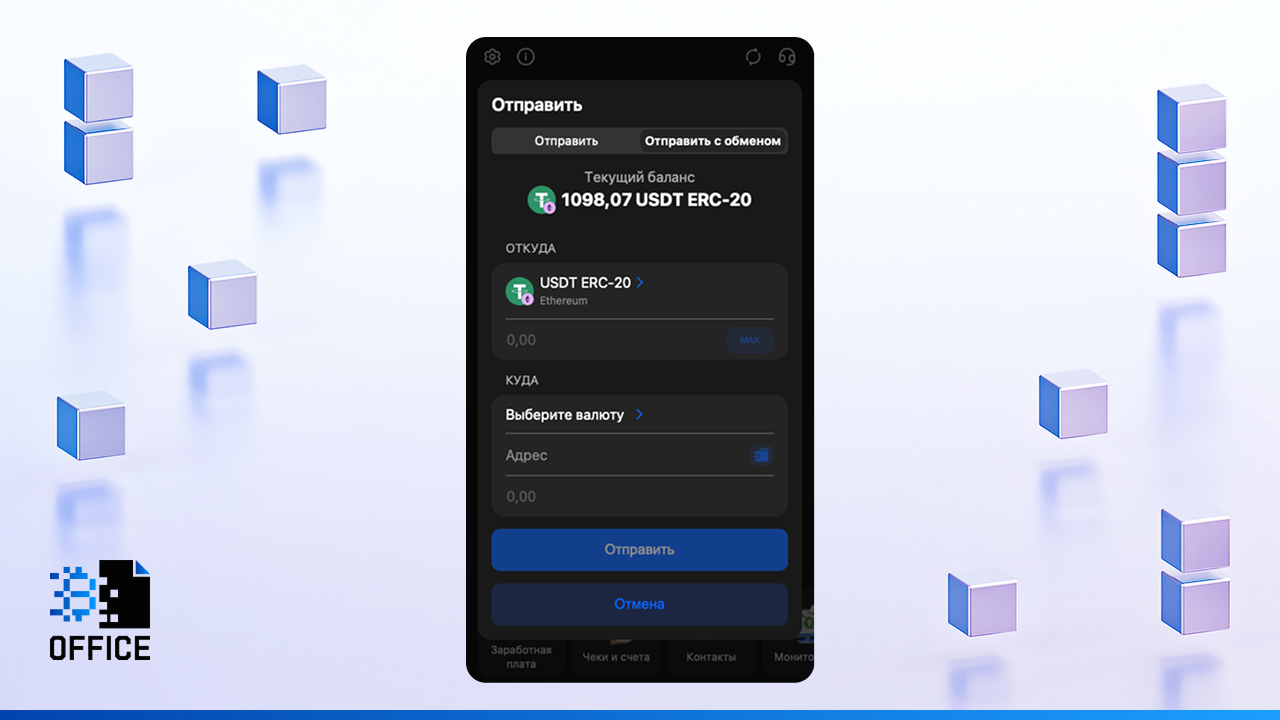Image resolution: width=1280 pixels, height=720 pixels.
Task: Click the info circle icon
Action: (x=526, y=57)
